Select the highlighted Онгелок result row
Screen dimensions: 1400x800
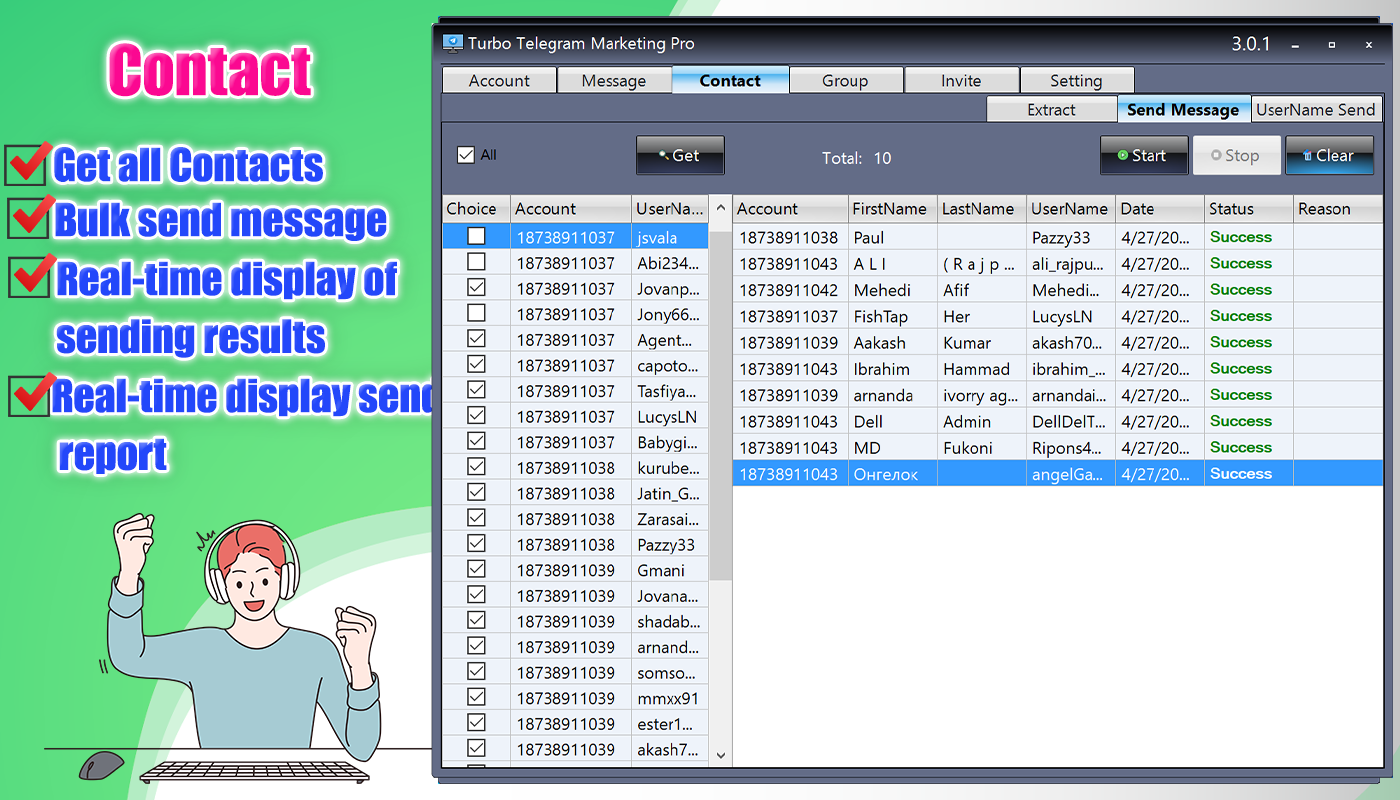tap(1058, 474)
